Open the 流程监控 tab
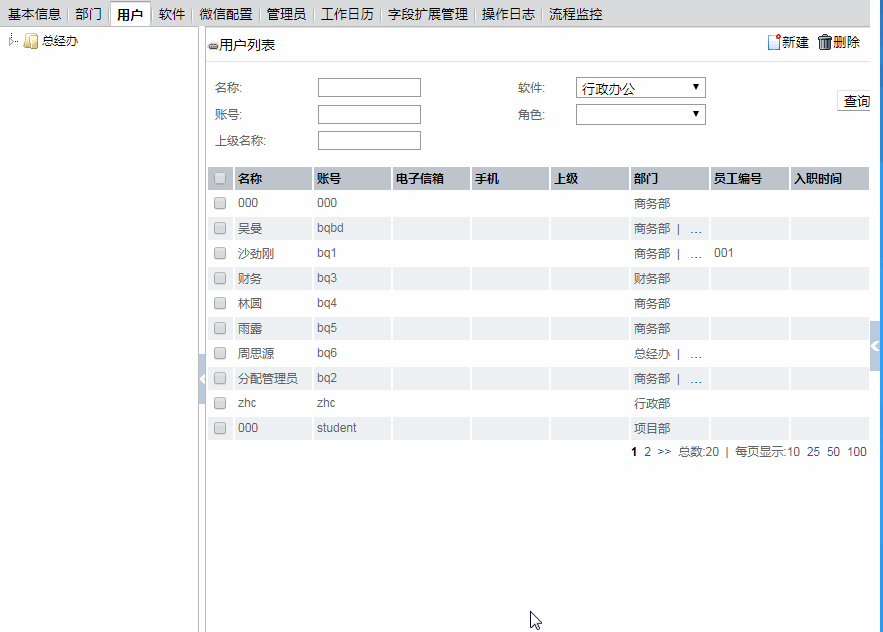The height and width of the screenshot is (632, 883). (575, 14)
